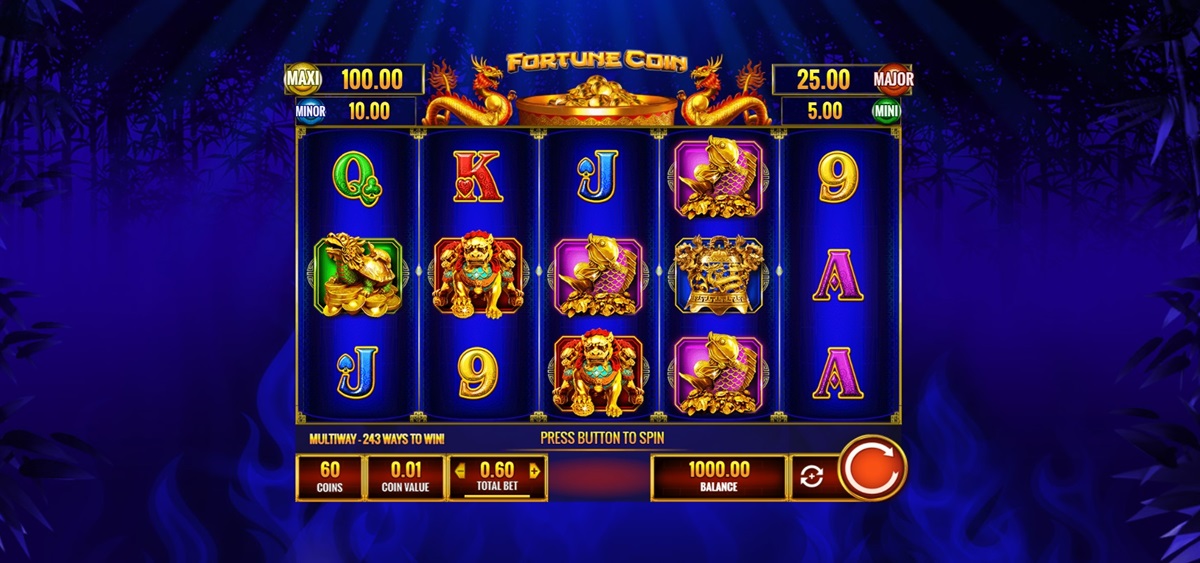Click the gold coin bowl at top
The height and width of the screenshot is (563, 1200).
click(x=598, y=104)
